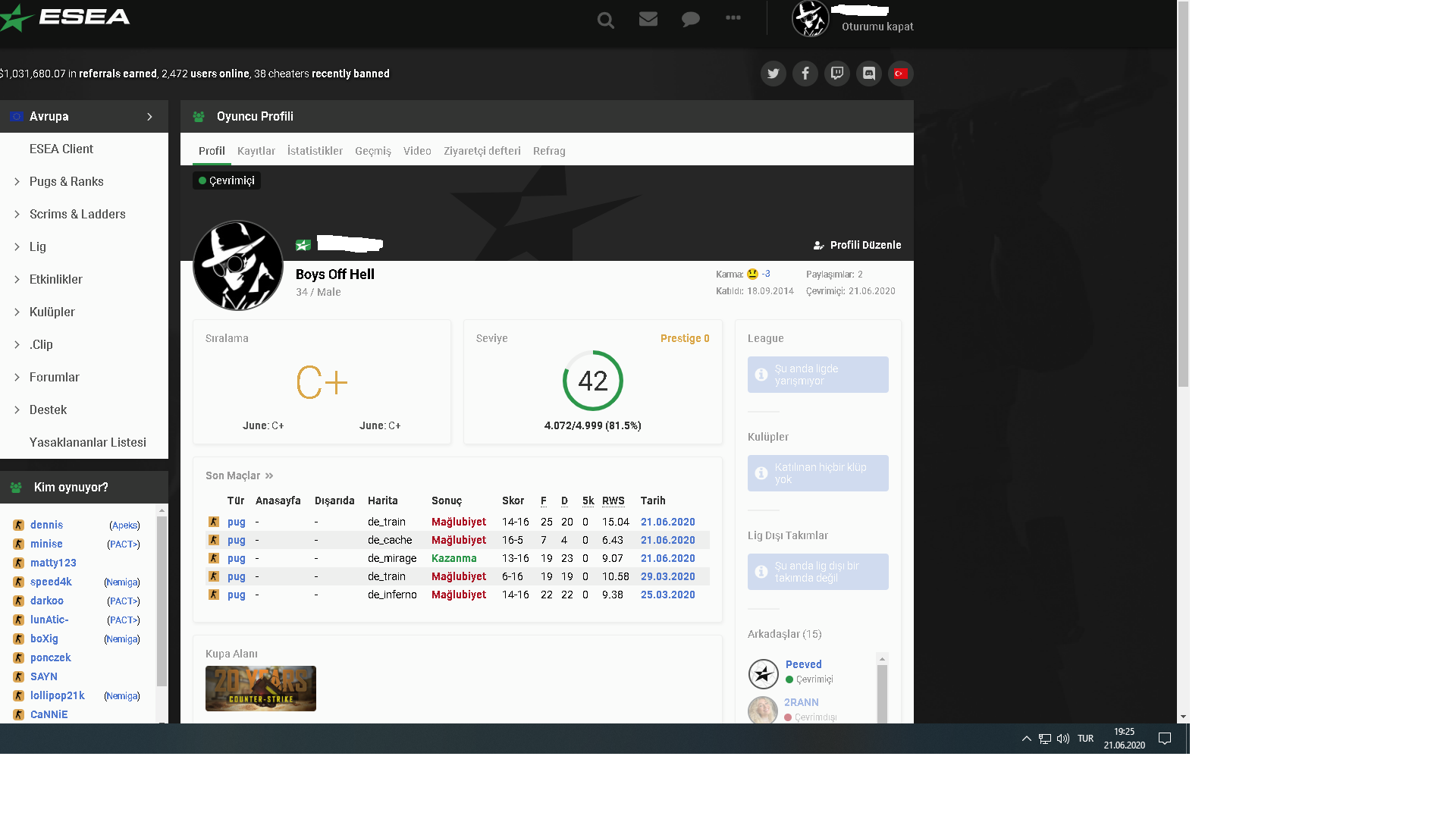Click the CS game icon of the de_cache match
The image size is (1456, 819).
[214, 540]
